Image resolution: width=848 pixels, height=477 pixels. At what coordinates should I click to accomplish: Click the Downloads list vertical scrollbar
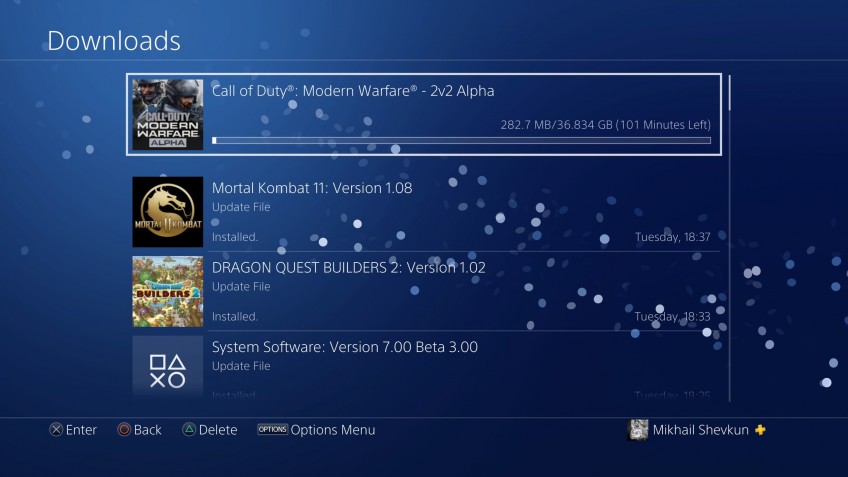pos(730,238)
